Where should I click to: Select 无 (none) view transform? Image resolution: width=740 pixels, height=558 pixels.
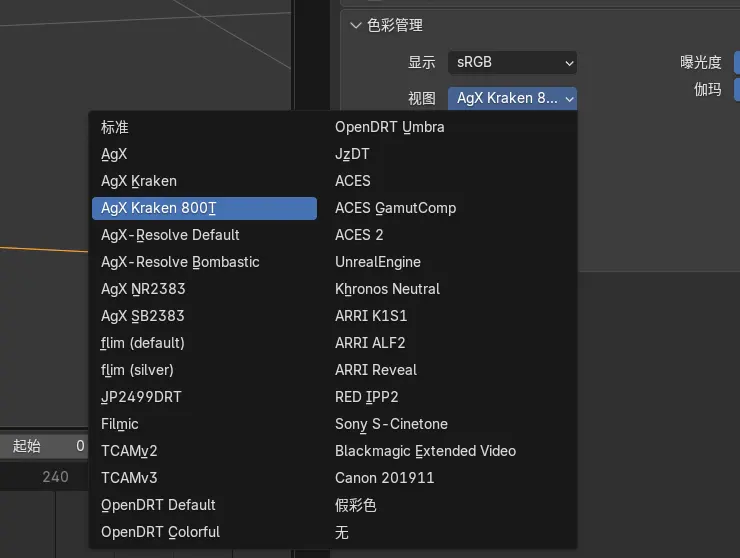pyautogui.click(x=451, y=532)
